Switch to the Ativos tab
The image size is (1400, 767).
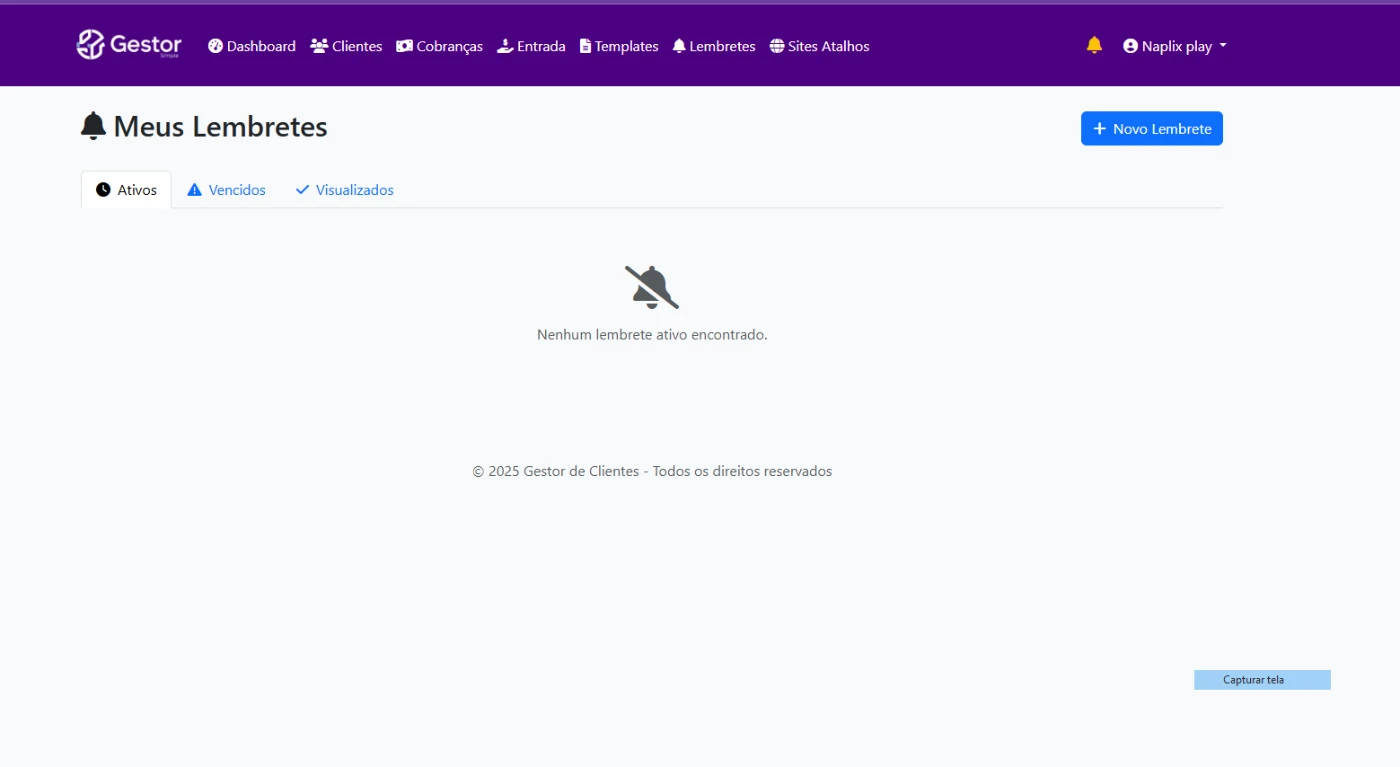(x=126, y=190)
